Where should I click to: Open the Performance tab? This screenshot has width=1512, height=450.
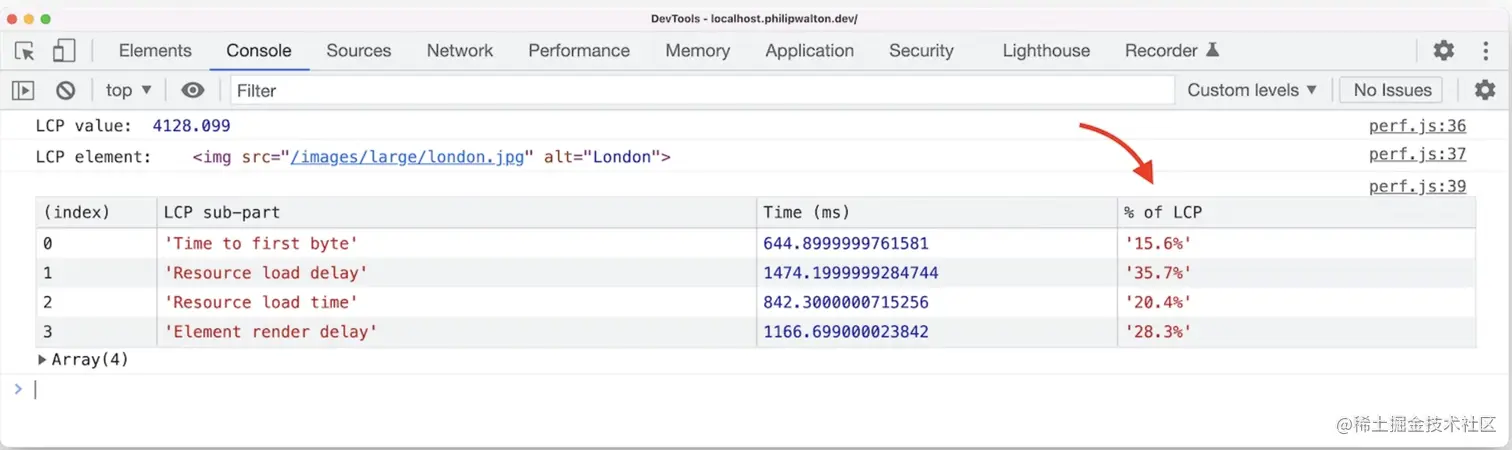579,51
